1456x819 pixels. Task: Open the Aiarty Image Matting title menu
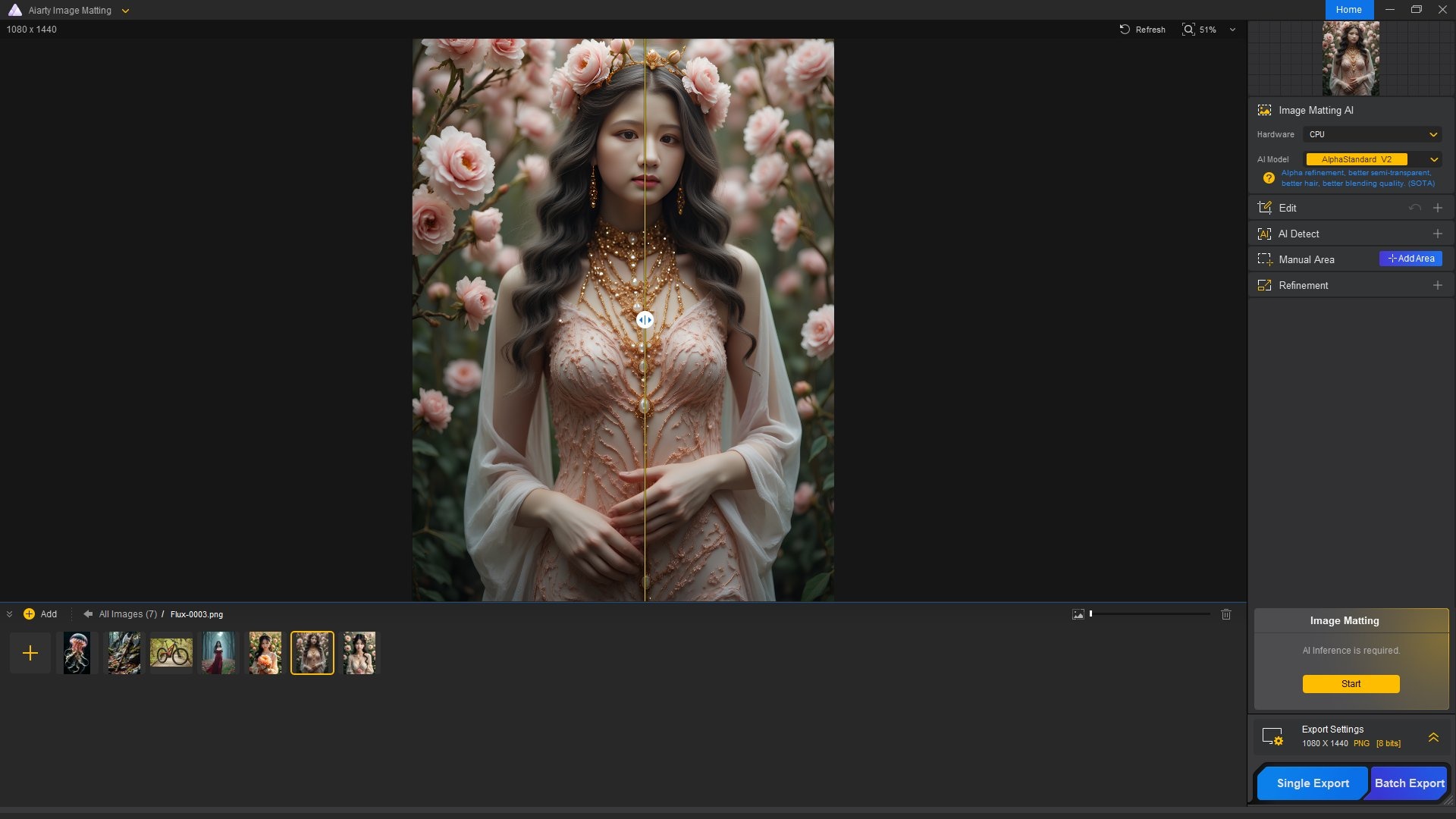click(125, 11)
